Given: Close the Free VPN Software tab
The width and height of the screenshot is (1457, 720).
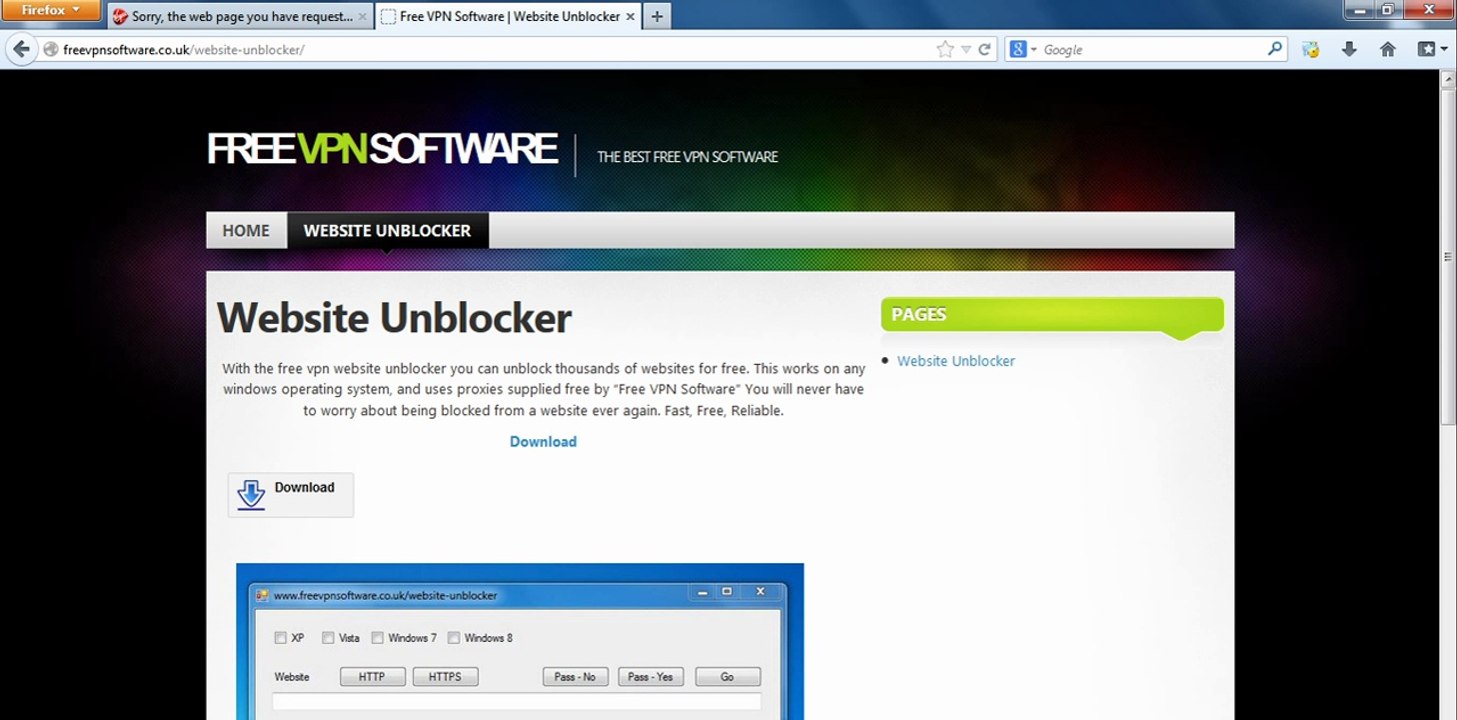Looking at the screenshot, I should click(x=630, y=17).
